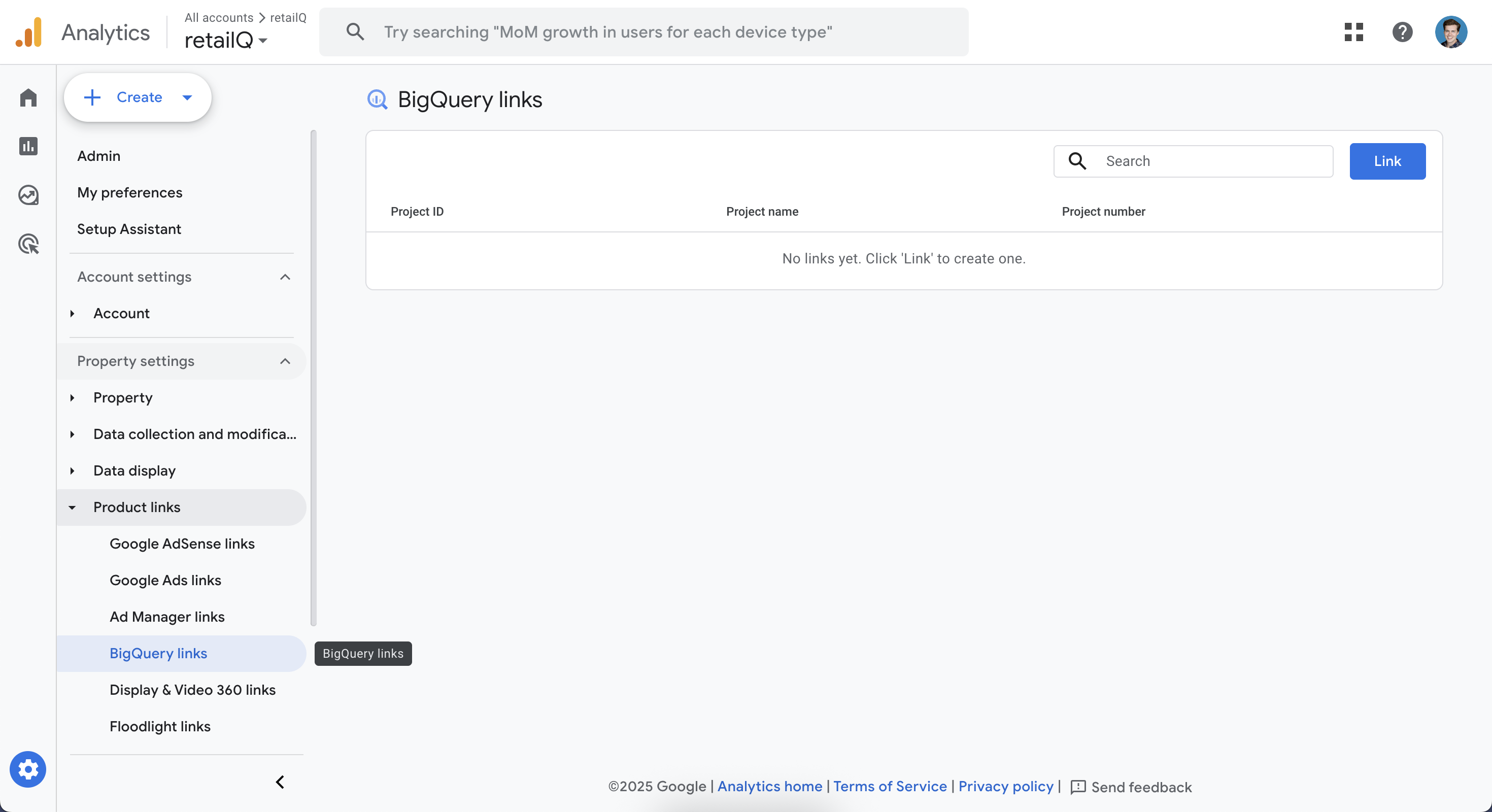Open the Home navigation icon

click(x=28, y=98)
